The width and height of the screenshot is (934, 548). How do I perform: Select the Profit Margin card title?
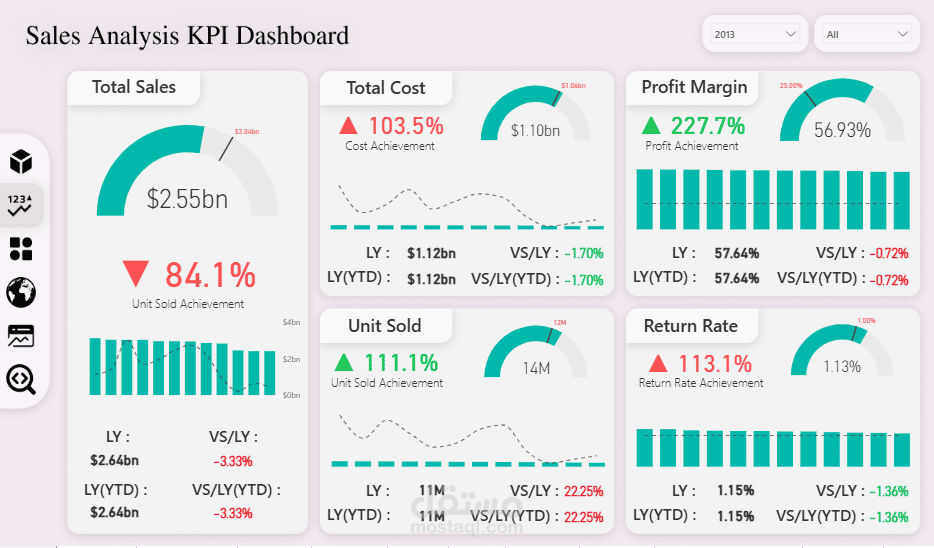pos(694,88)
